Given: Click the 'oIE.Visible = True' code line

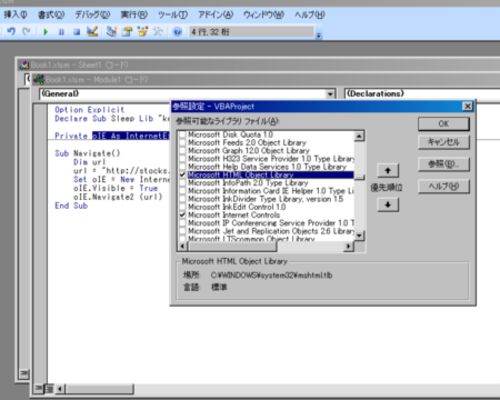Looking at the screenshot, I should coord(115,188).
